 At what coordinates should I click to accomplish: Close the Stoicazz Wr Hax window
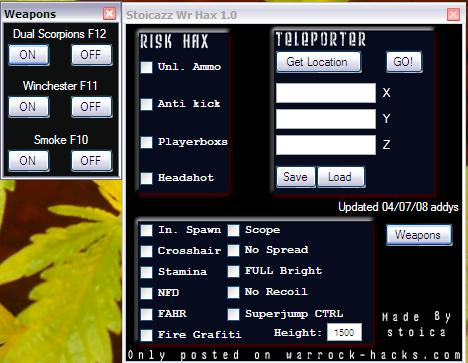453,14
